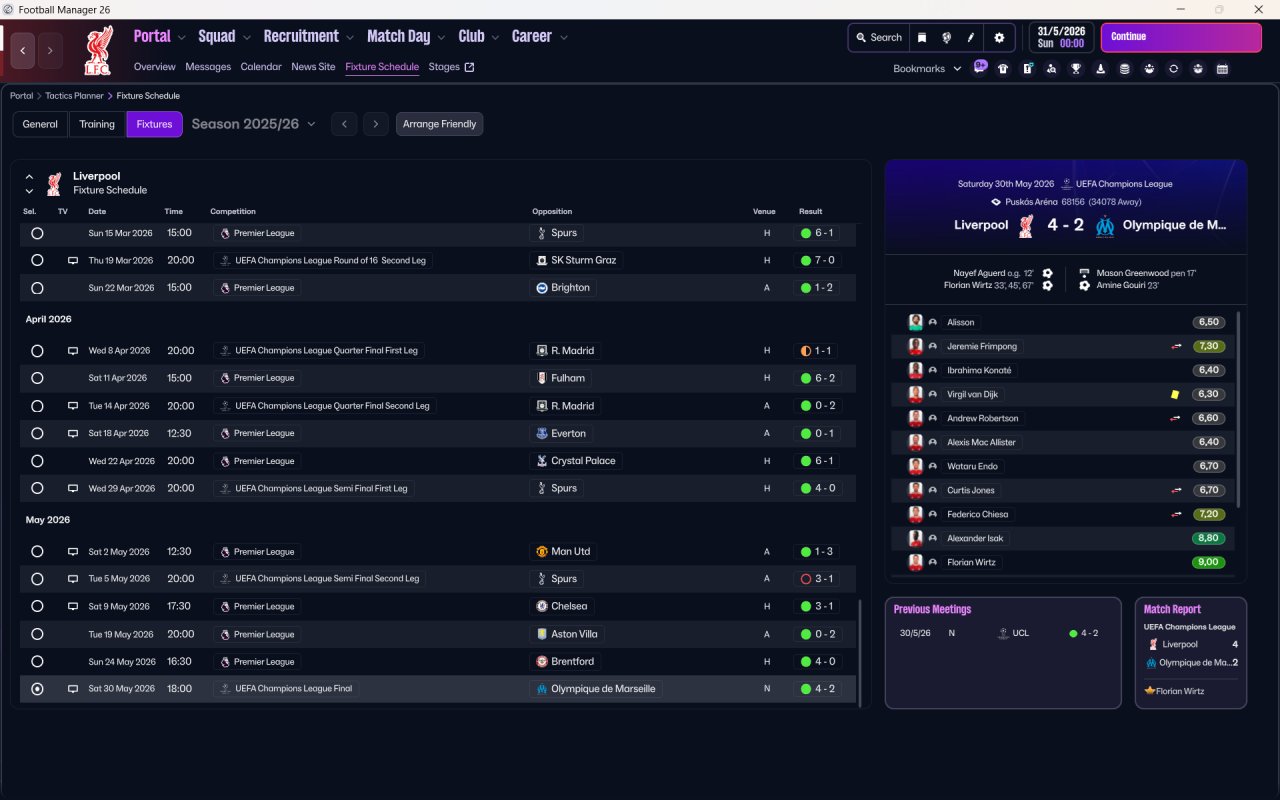Click the open-in-new-window icon beside Stages
This screenshot has width=1280, height=800.
coord(469,68)
